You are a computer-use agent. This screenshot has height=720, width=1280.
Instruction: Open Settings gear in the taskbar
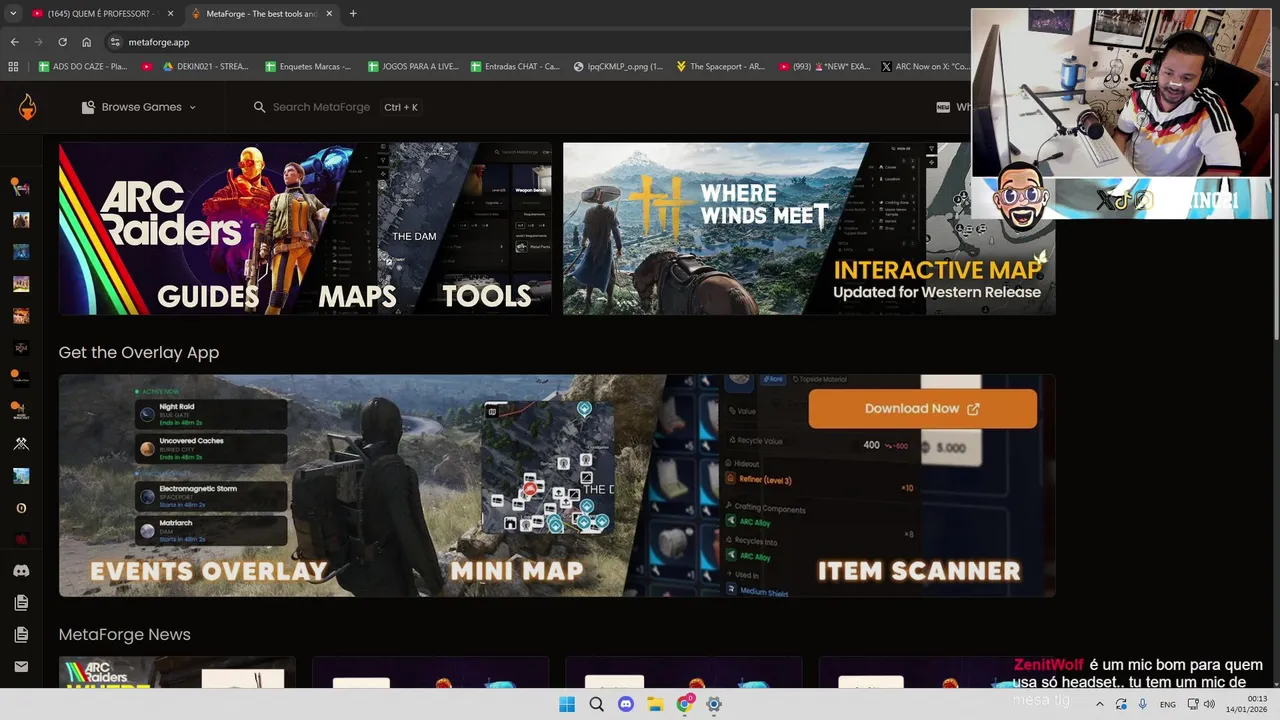pyautogui.click(x=714, y=704)
